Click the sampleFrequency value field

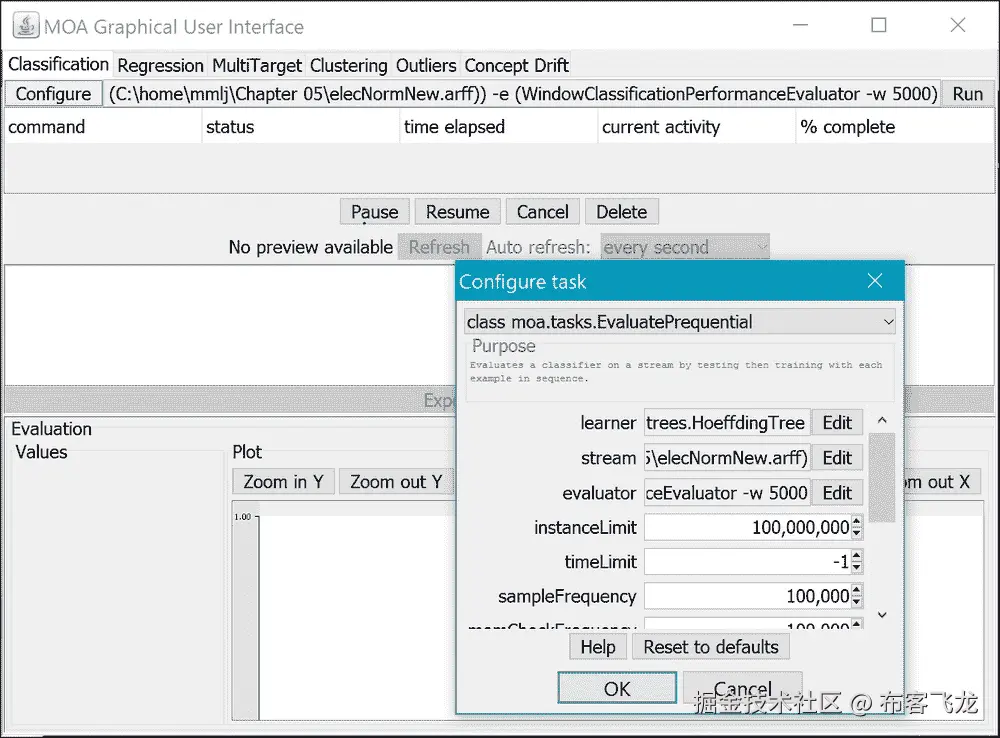click(x=747, y=596)
